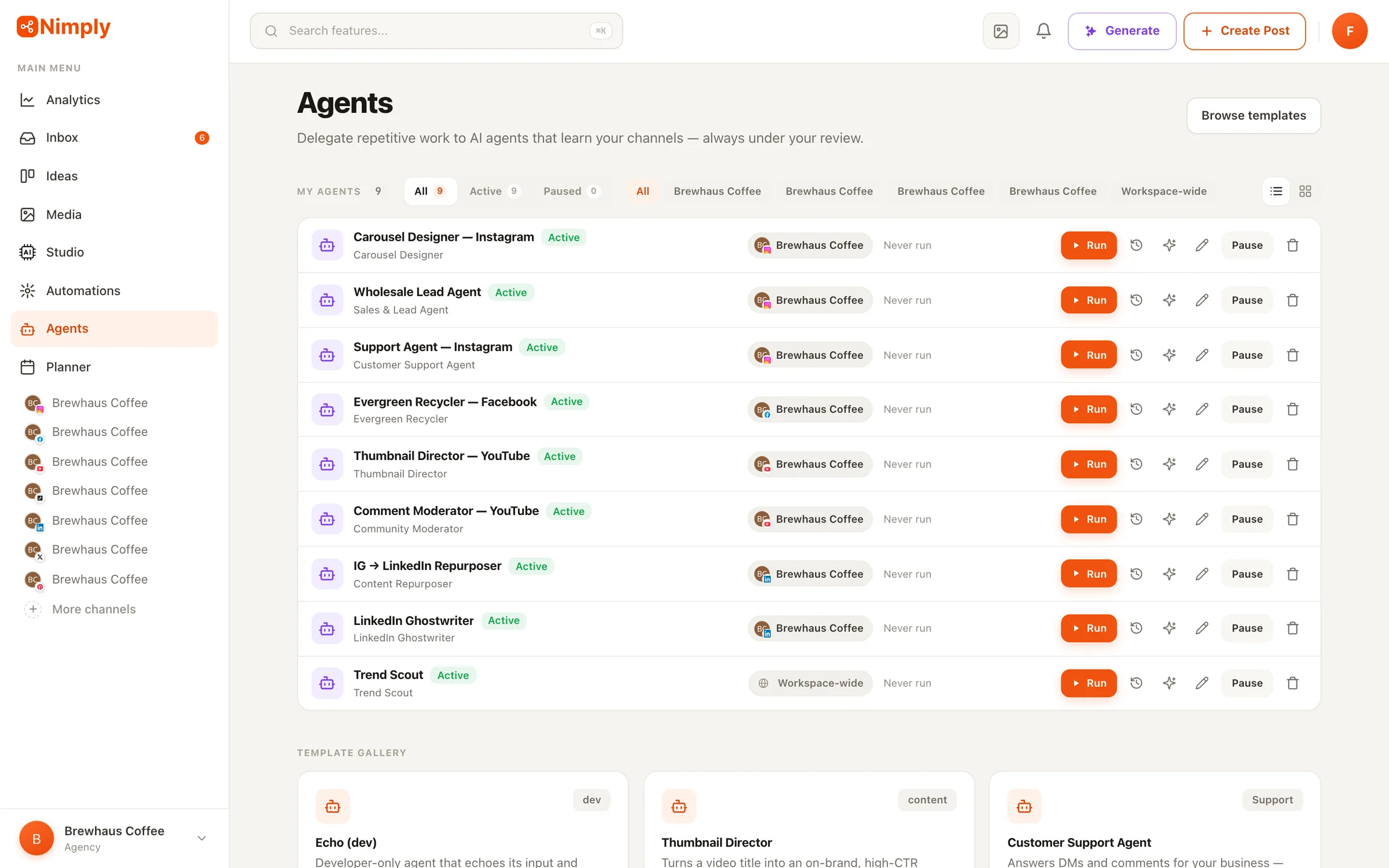The width and height of the screenshot is (1389, 868).
Task: Click Workspace-wide chip on Trend Scout row
Action: (x=810, y=683)
